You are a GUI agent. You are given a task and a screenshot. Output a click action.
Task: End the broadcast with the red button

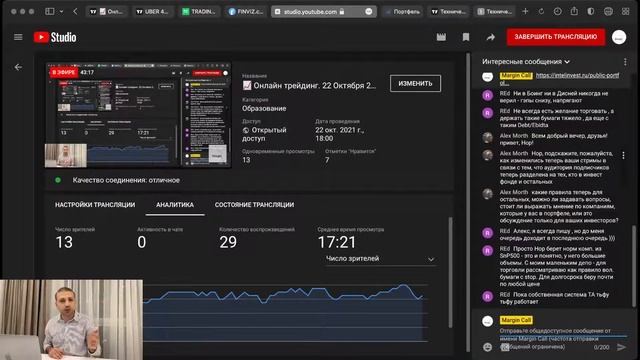(556, 37)
